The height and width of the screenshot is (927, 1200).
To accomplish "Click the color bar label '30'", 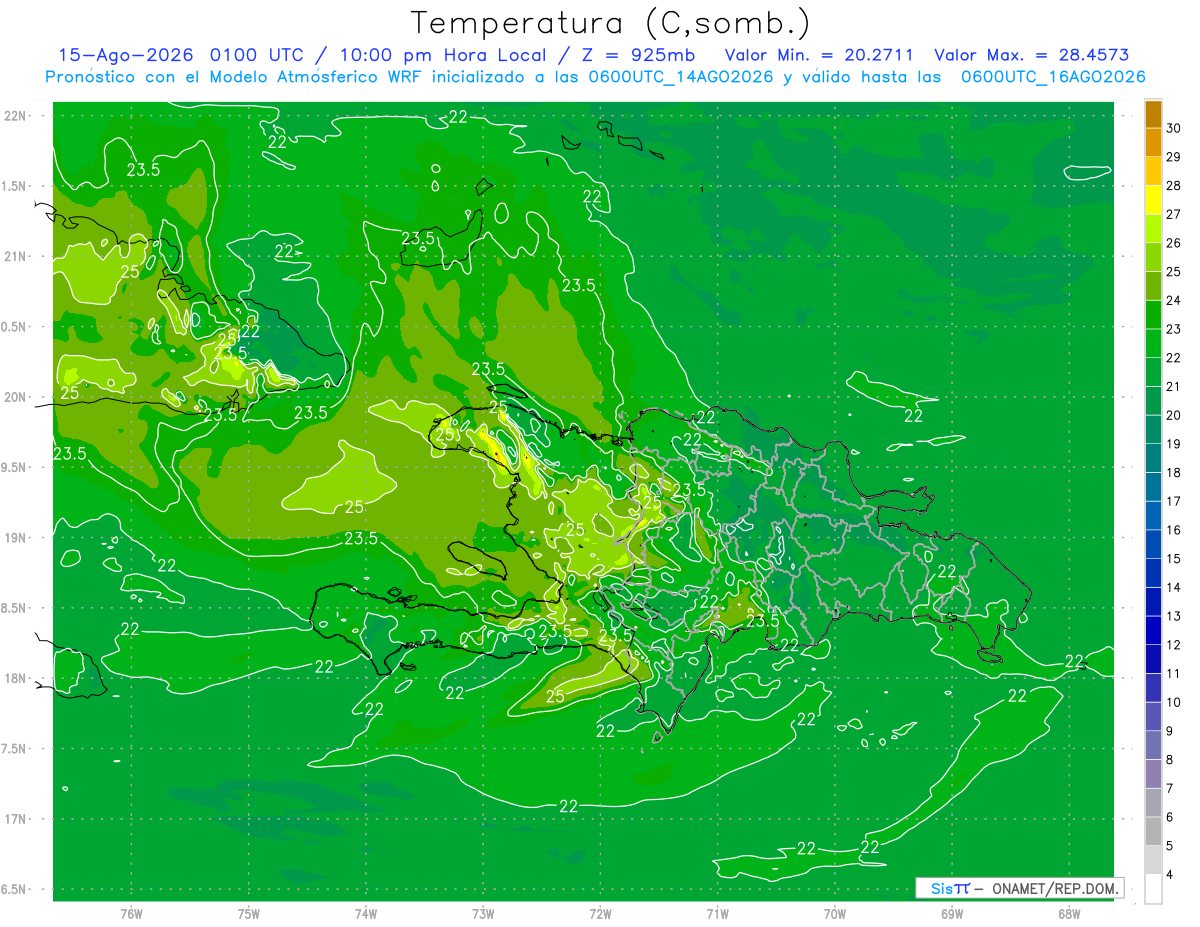I will [x=1174, y=128].
